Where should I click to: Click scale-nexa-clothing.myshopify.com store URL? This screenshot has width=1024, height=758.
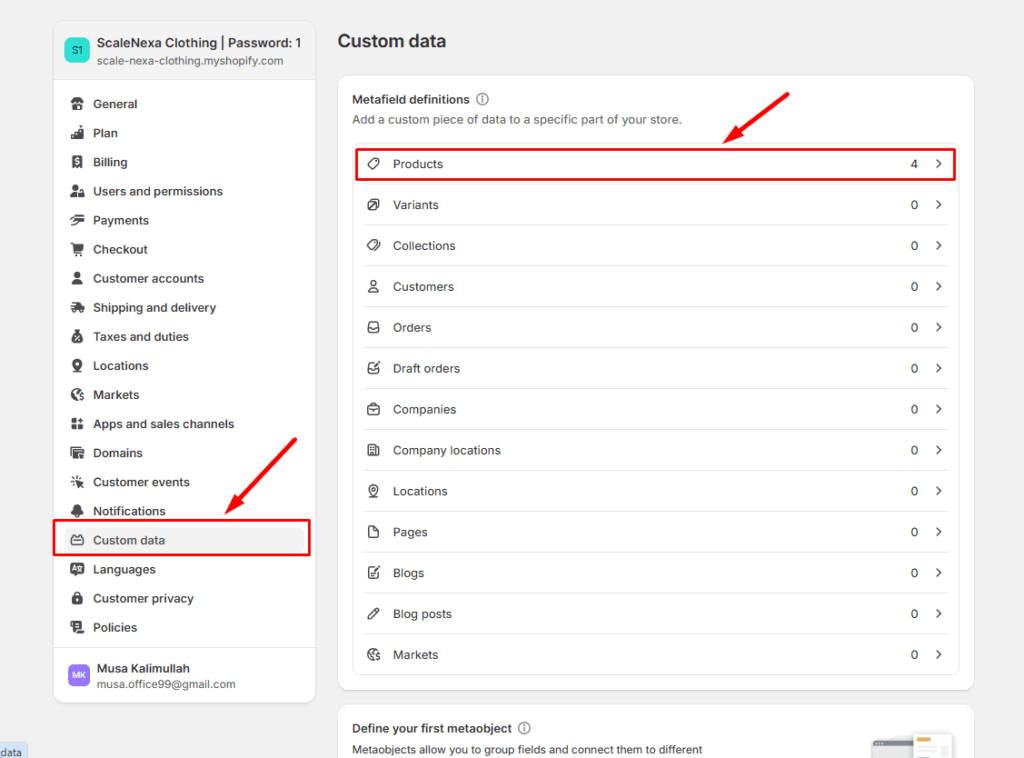[190, 61]
